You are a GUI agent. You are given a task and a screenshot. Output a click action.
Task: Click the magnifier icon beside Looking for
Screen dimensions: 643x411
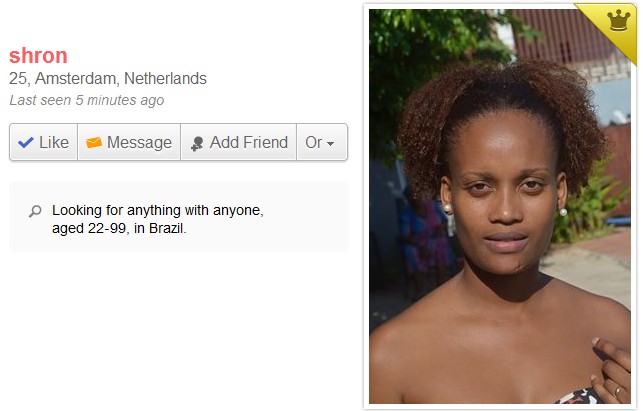pyautogui.click(x=35, y=211)
